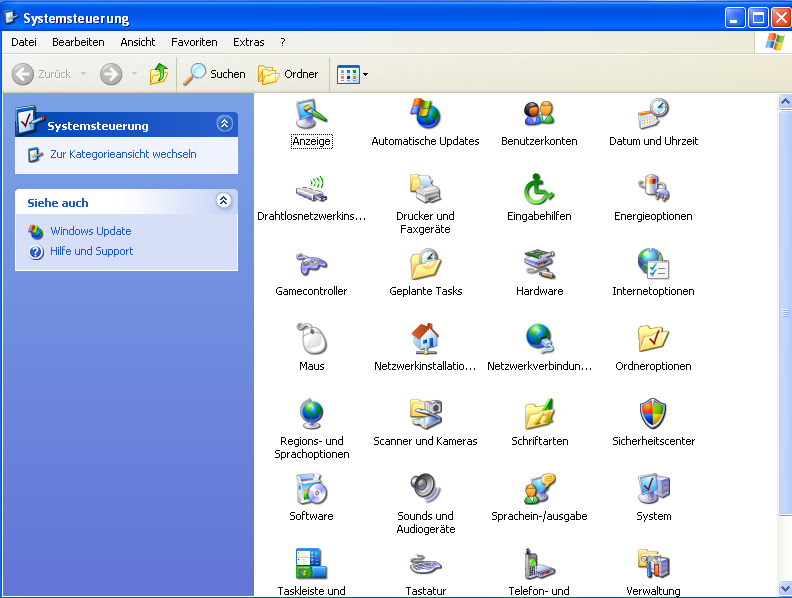Open the Anzeige display settings icon
The width and height of the screenshot is (792, 598).
312,114
